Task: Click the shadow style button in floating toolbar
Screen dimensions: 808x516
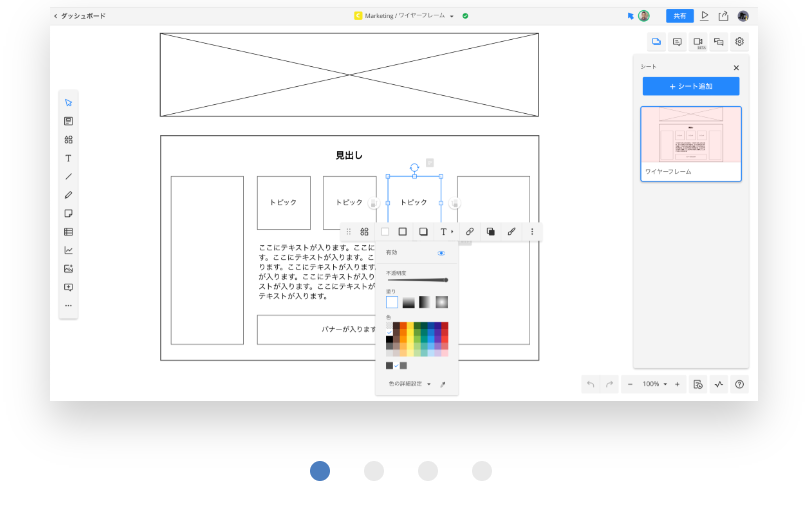Action: tap(423, 232)
